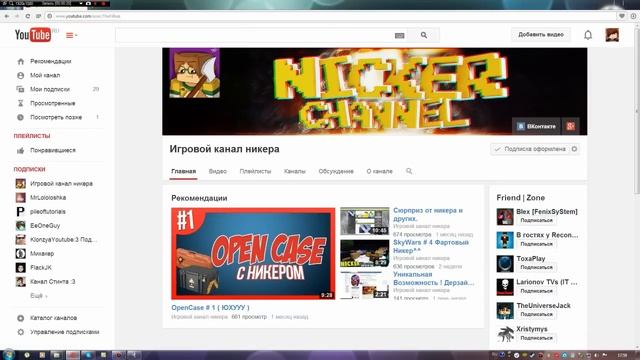Click the magnifier search button
Screen dimensions: 640x360
tap(424, 36)
